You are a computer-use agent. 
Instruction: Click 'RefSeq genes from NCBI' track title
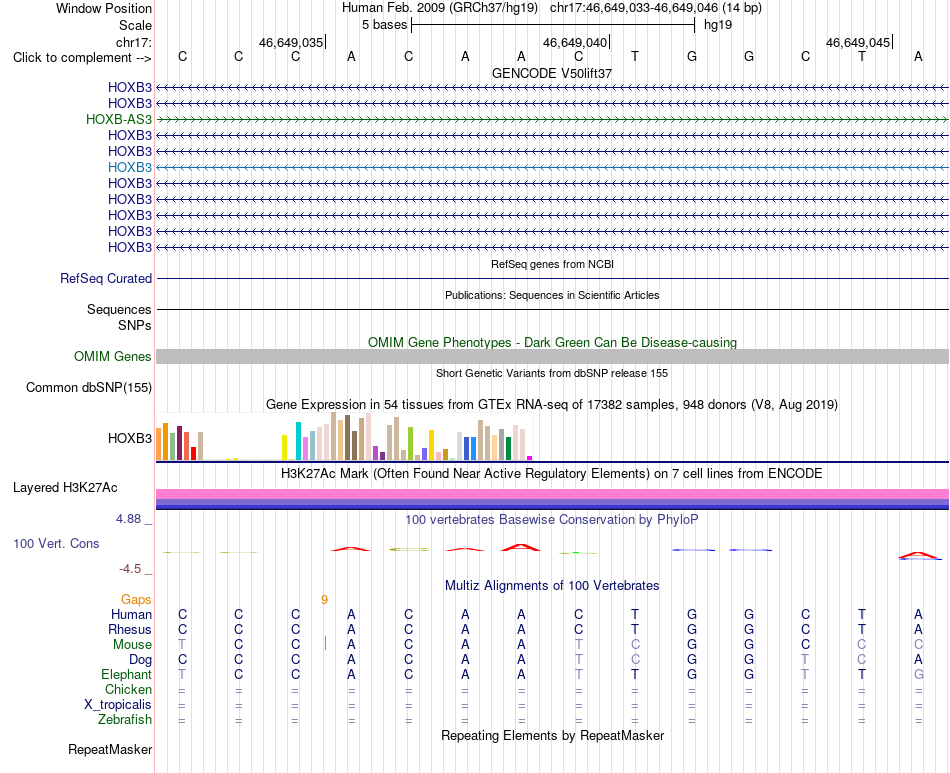click(552, 264)
